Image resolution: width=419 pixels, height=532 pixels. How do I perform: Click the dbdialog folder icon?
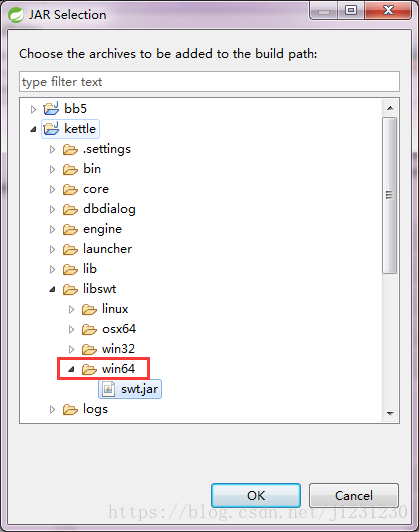point(70,209)
